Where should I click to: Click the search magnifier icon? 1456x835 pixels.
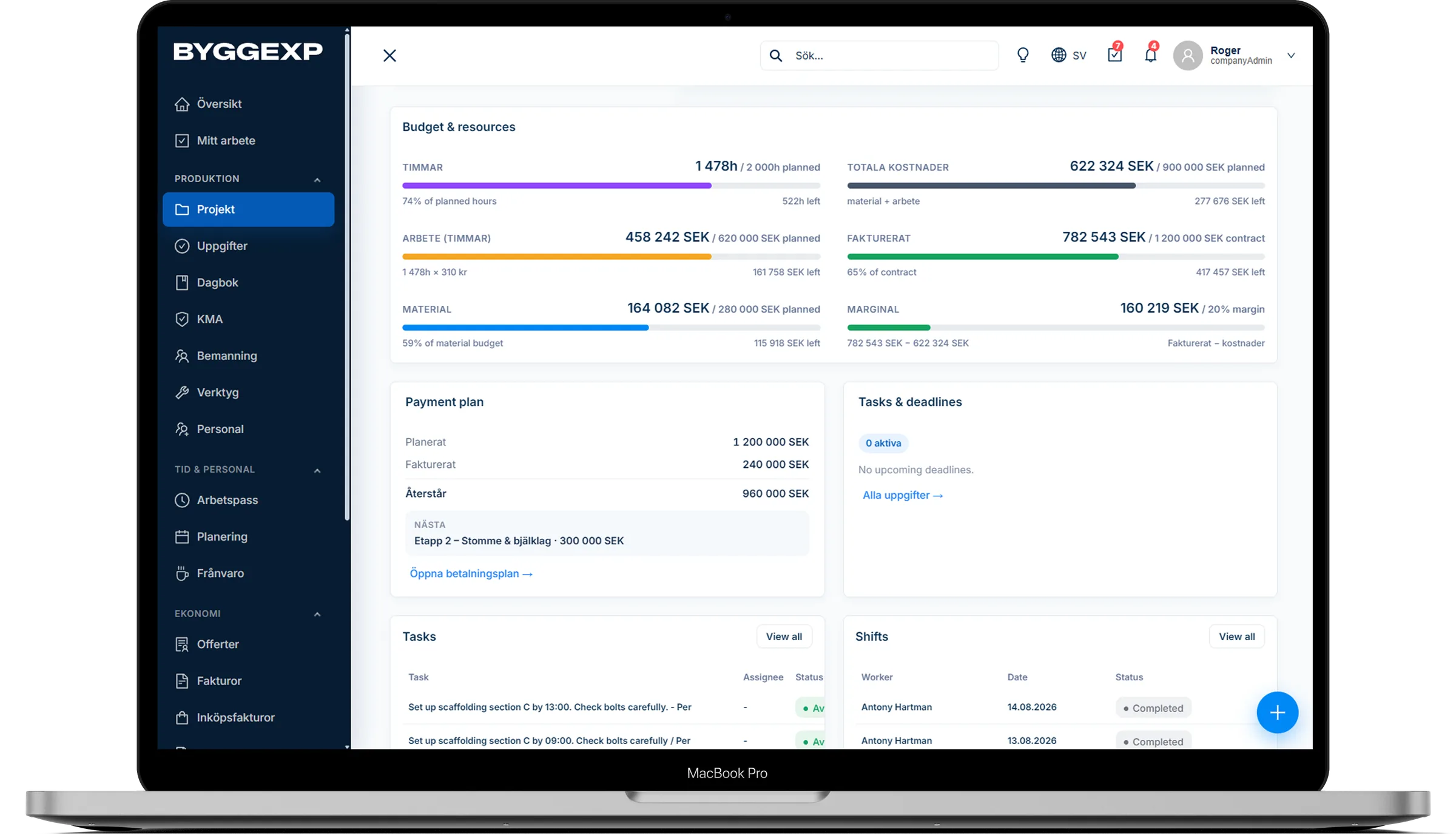point(775,56)
